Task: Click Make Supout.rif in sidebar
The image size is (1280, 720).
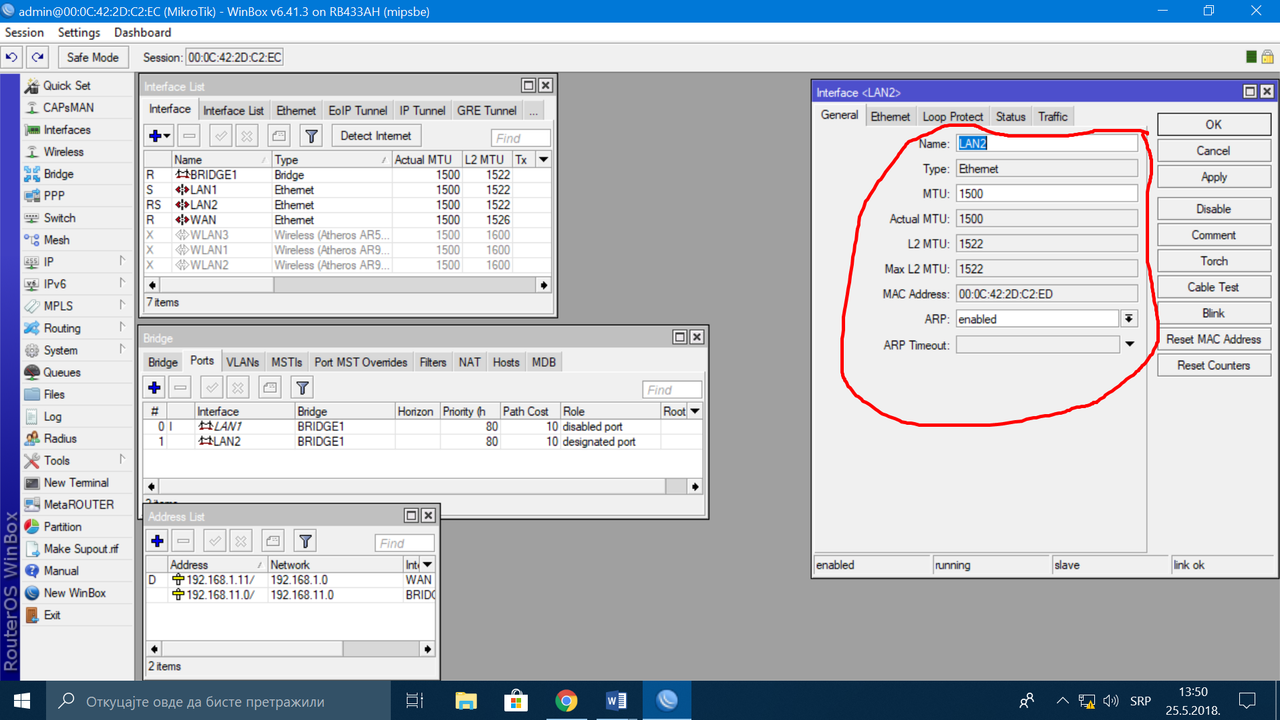Action: click(x=80, y=548)
